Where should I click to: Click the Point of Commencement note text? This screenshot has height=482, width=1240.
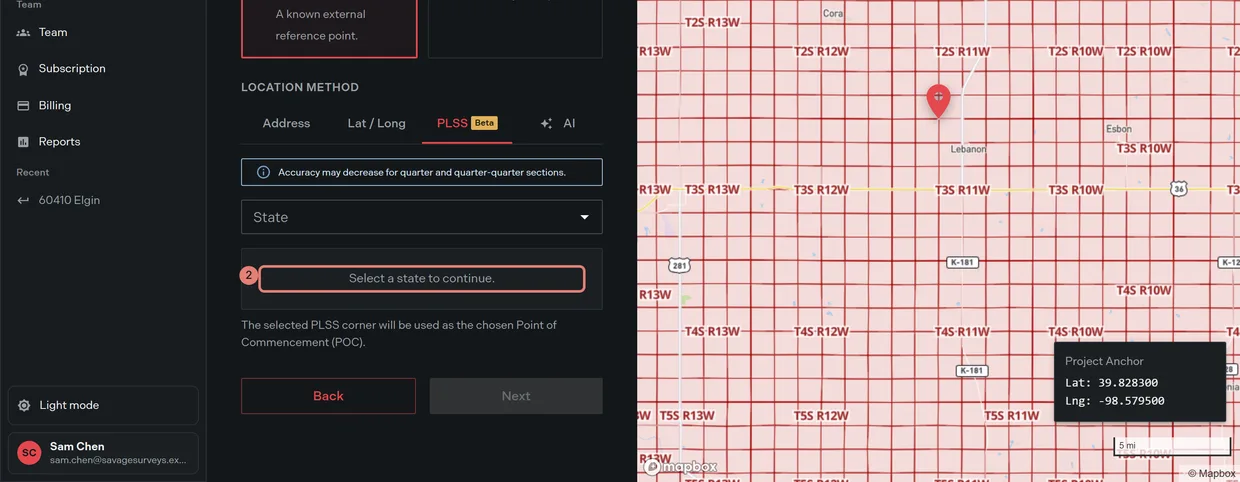click(x=399, y=334)
